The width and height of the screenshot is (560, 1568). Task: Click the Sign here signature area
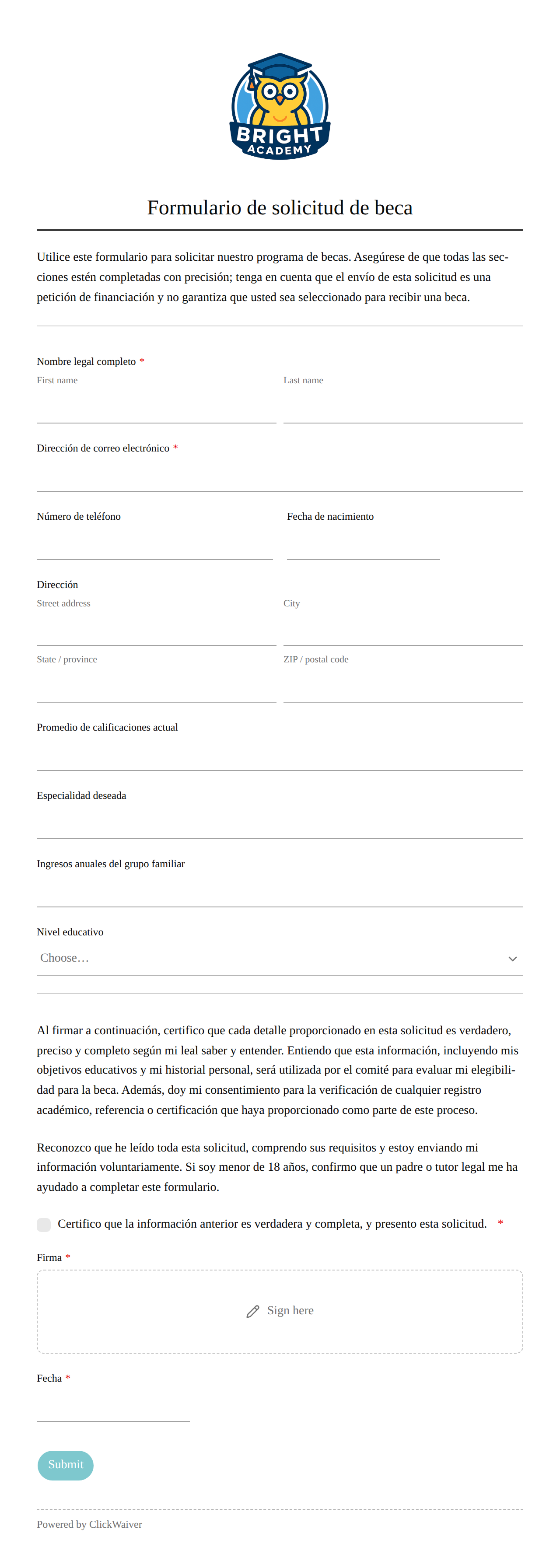pos(280,1311)
